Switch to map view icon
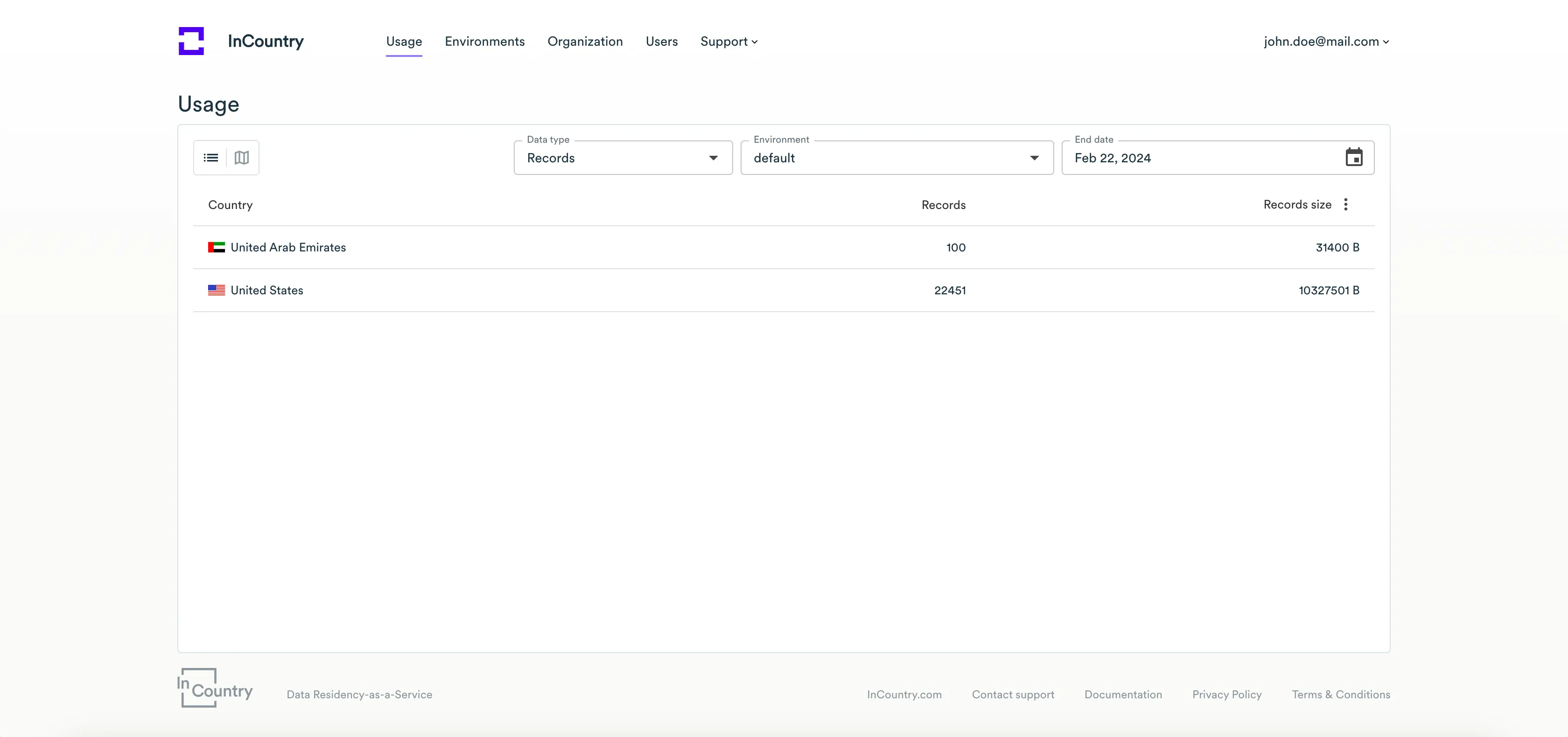1568x737 pixels. (x=242, y=158)
